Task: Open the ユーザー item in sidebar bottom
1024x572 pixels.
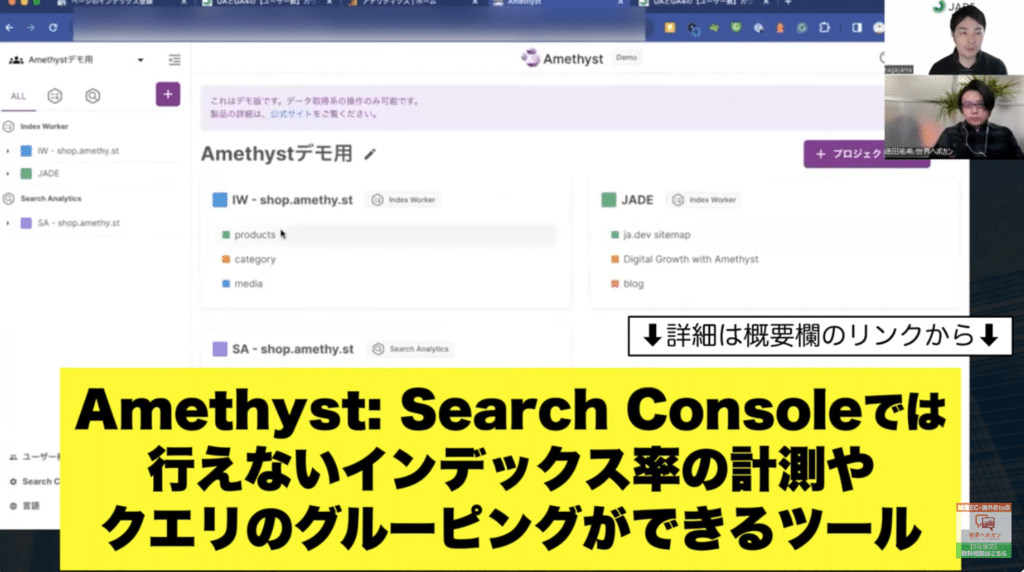Action: [34, 457]
